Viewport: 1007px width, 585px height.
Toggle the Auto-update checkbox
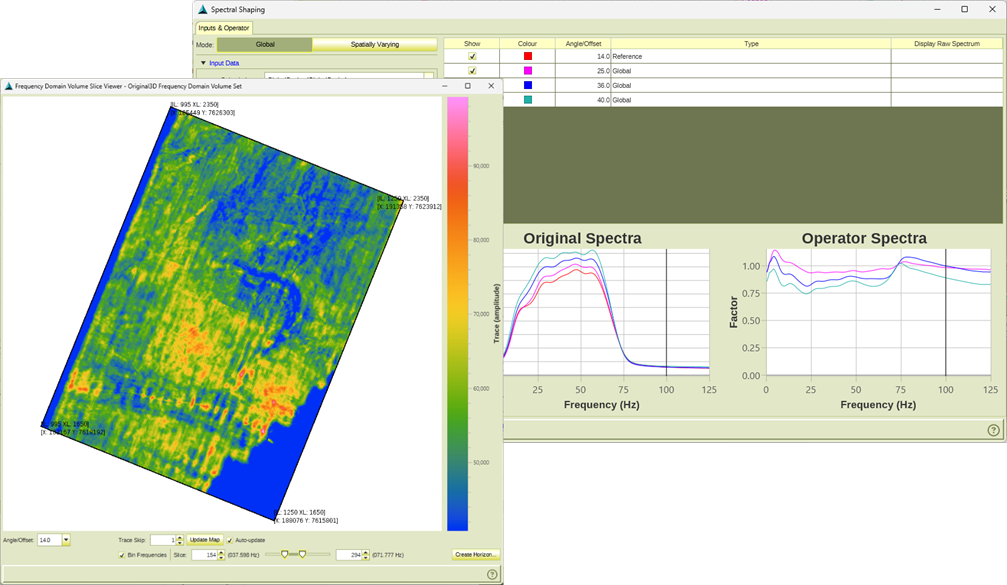[x=230, y=540]
